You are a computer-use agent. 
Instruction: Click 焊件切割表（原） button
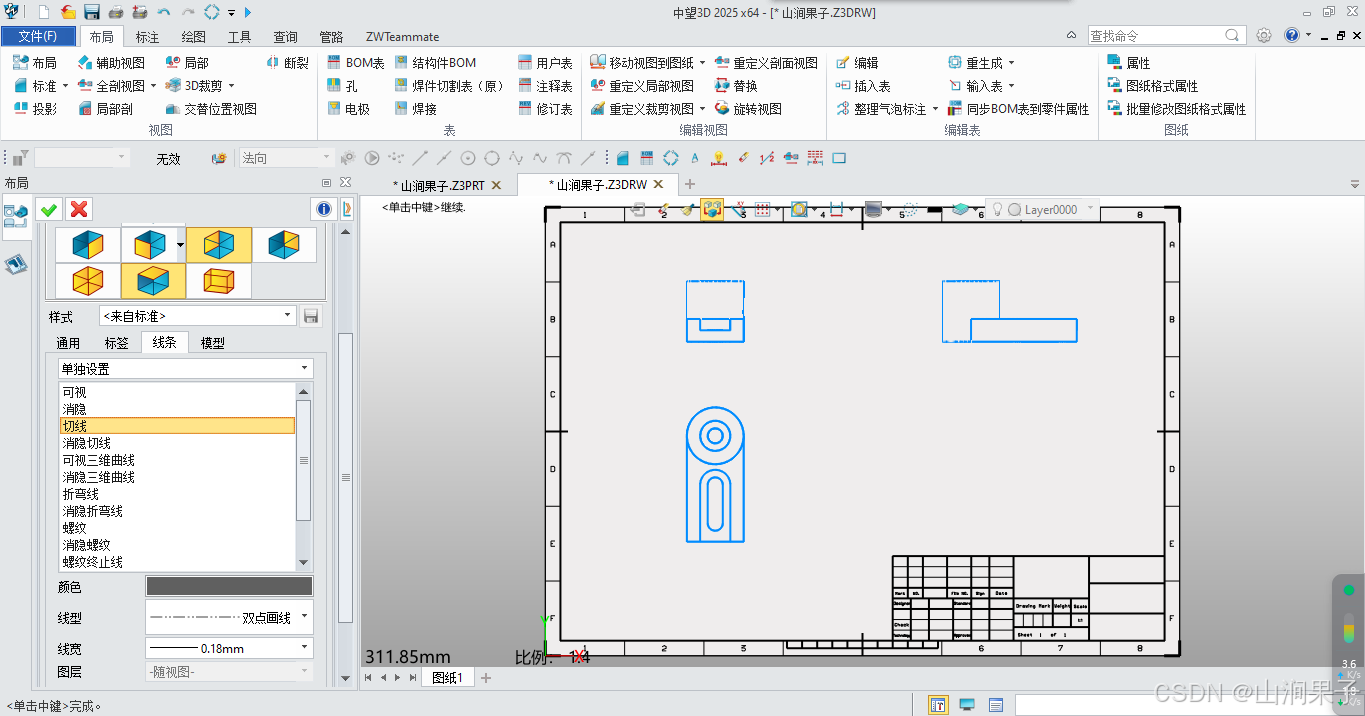pyautogui.click(x=450, y=86)
